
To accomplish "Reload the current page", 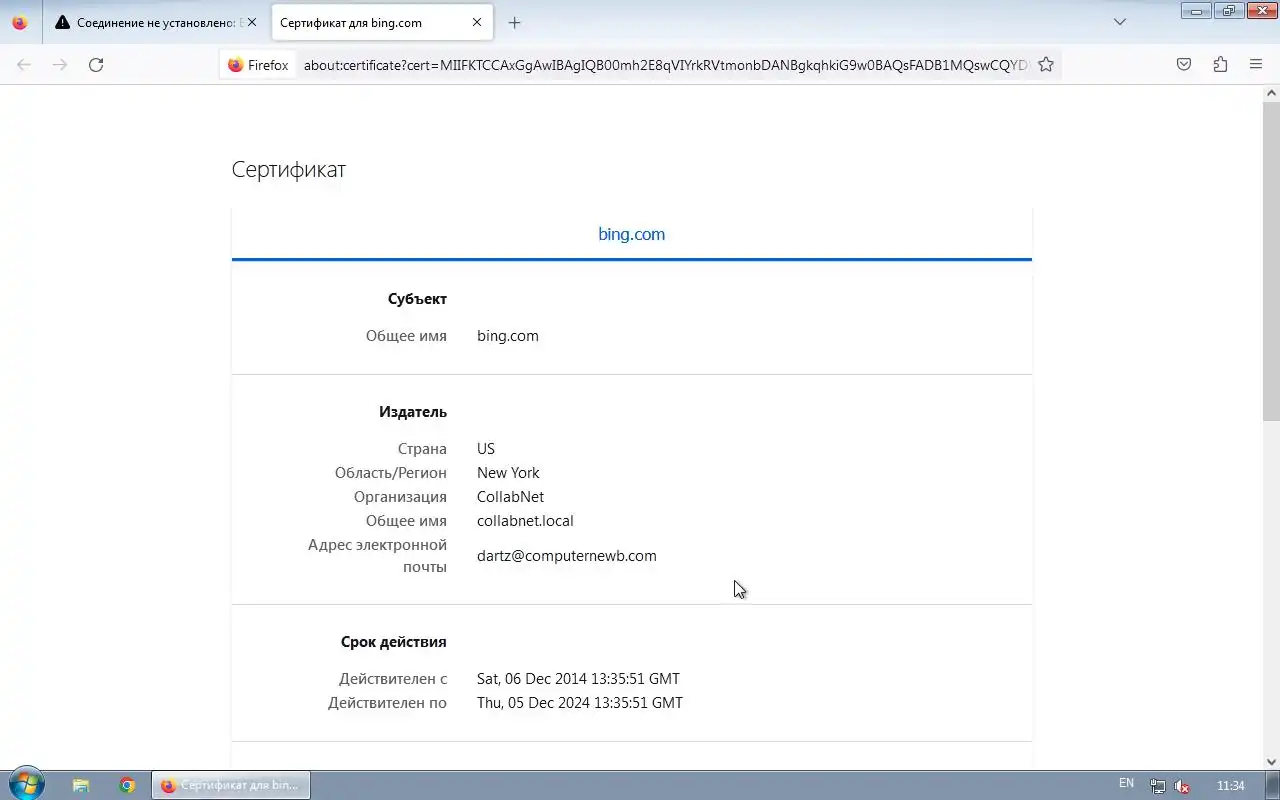I will pyautogui.click(x=96, y=65).
